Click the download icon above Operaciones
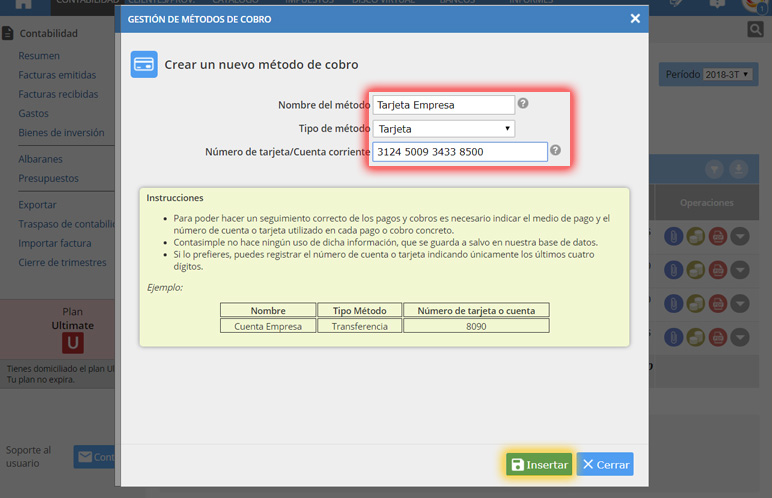This screenshot has height=498, width=772. pos(740,169)
